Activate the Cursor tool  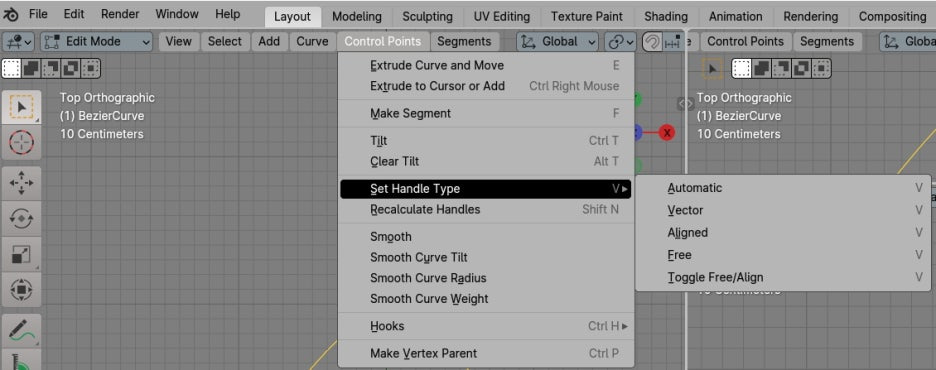click(21, 143)
